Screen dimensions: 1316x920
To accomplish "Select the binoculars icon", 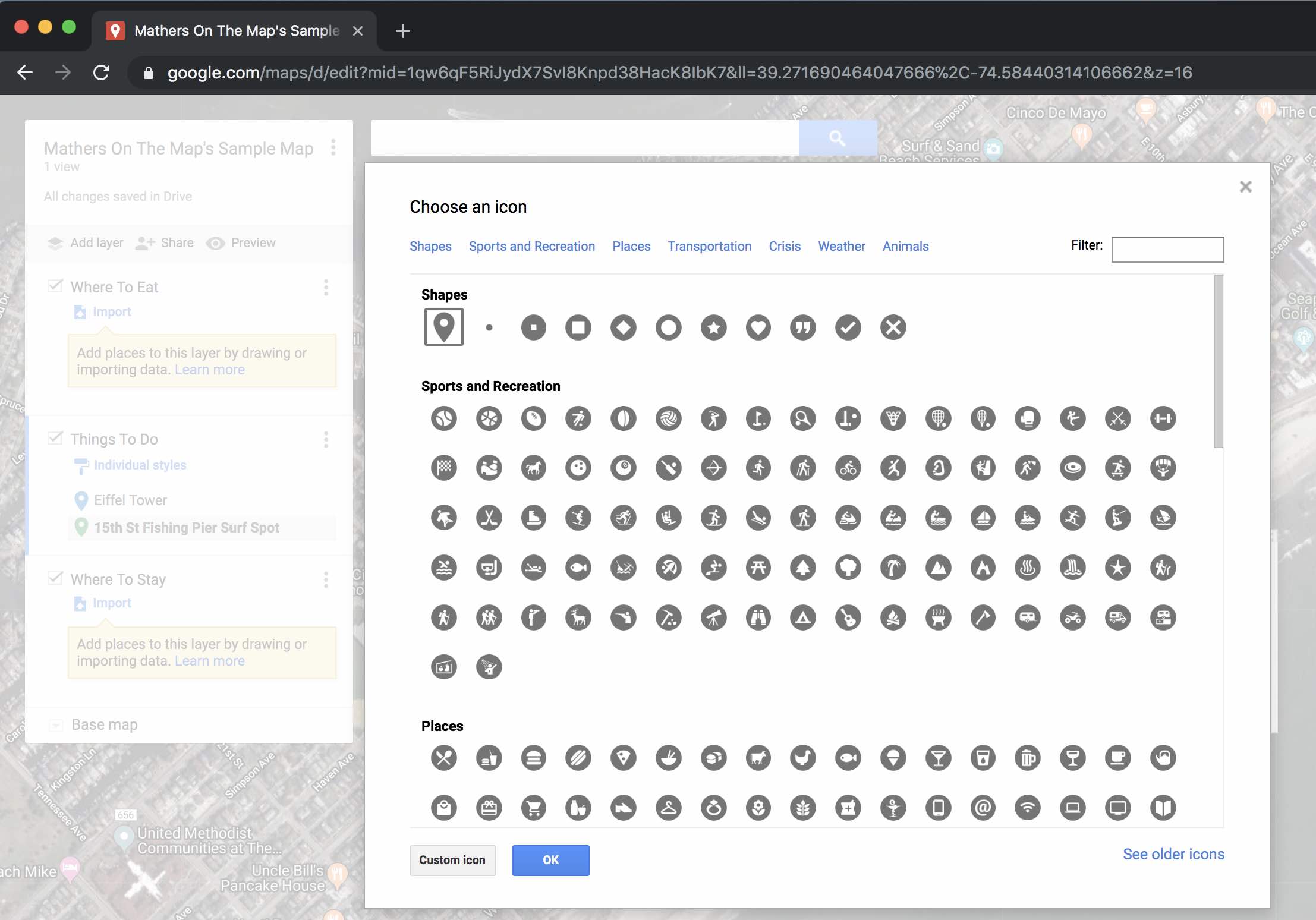I will (x=758, y=618).
